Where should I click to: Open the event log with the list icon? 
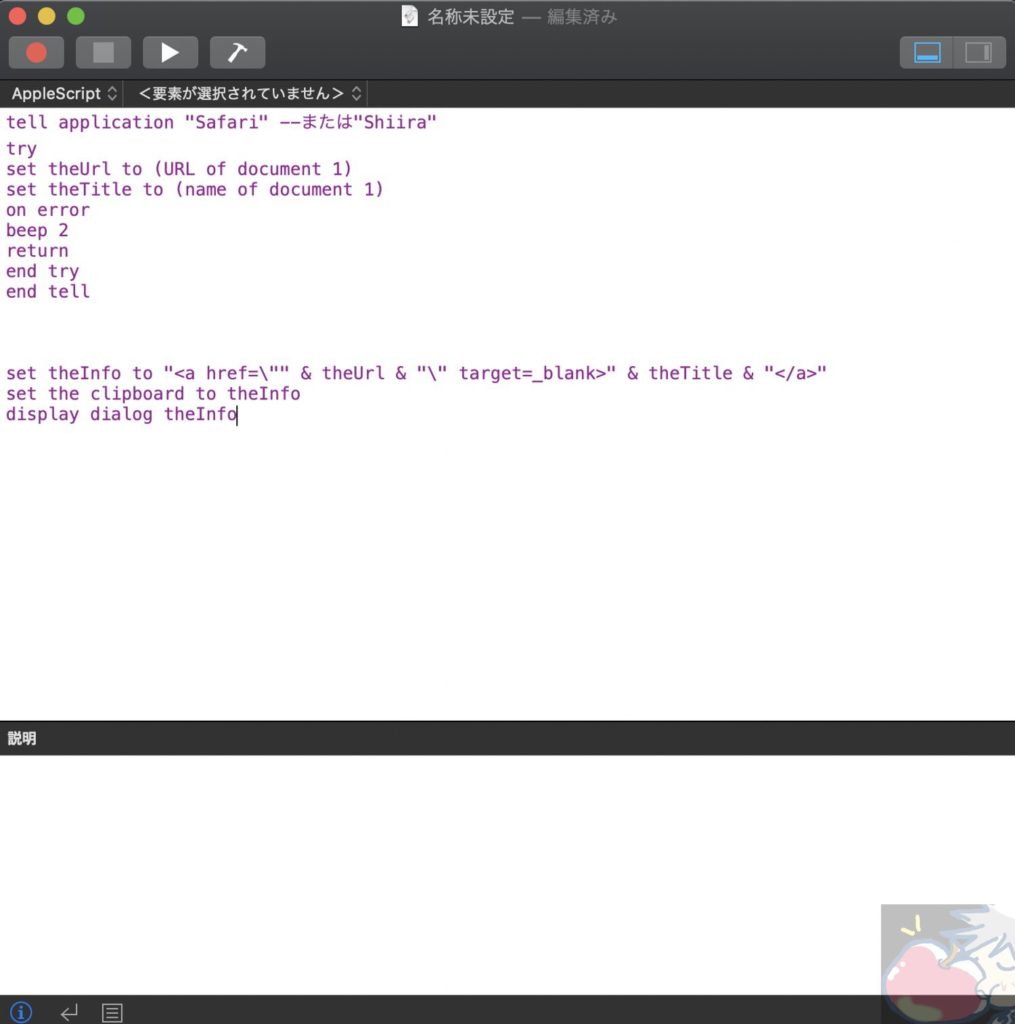click(112, 1012)
